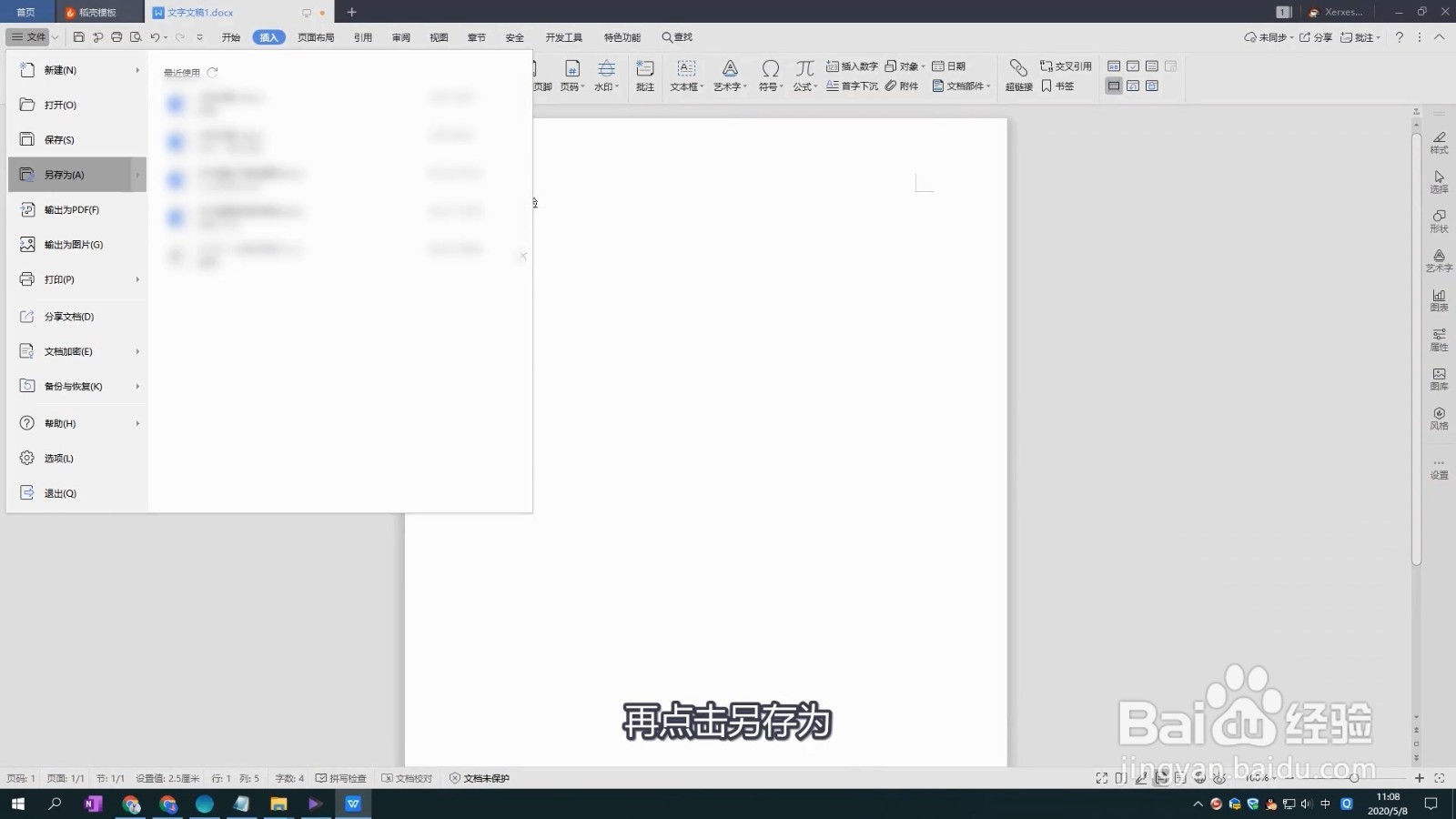Image resolution: width=1456 pixels, height=819 pixels.
Task: Click the 书签 bookmark button
Action: click(1057, 86)
